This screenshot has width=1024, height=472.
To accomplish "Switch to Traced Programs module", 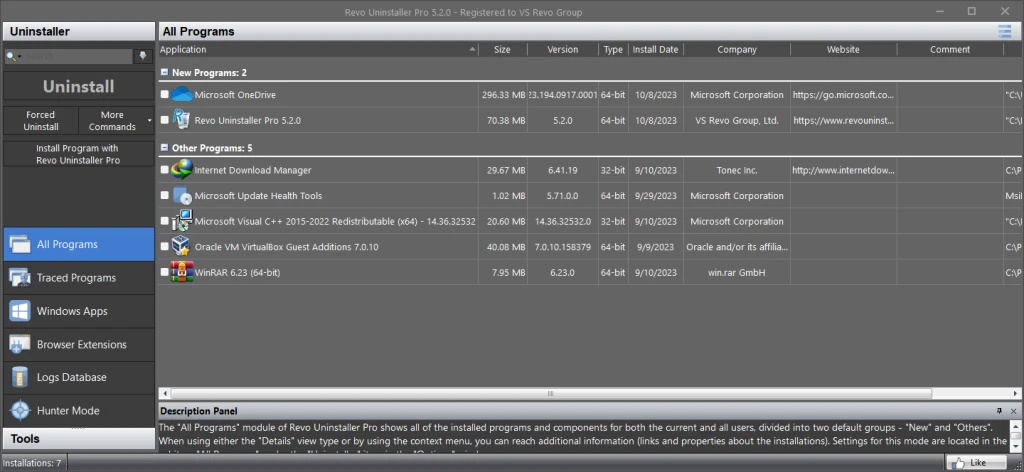I will coord(78,277).
